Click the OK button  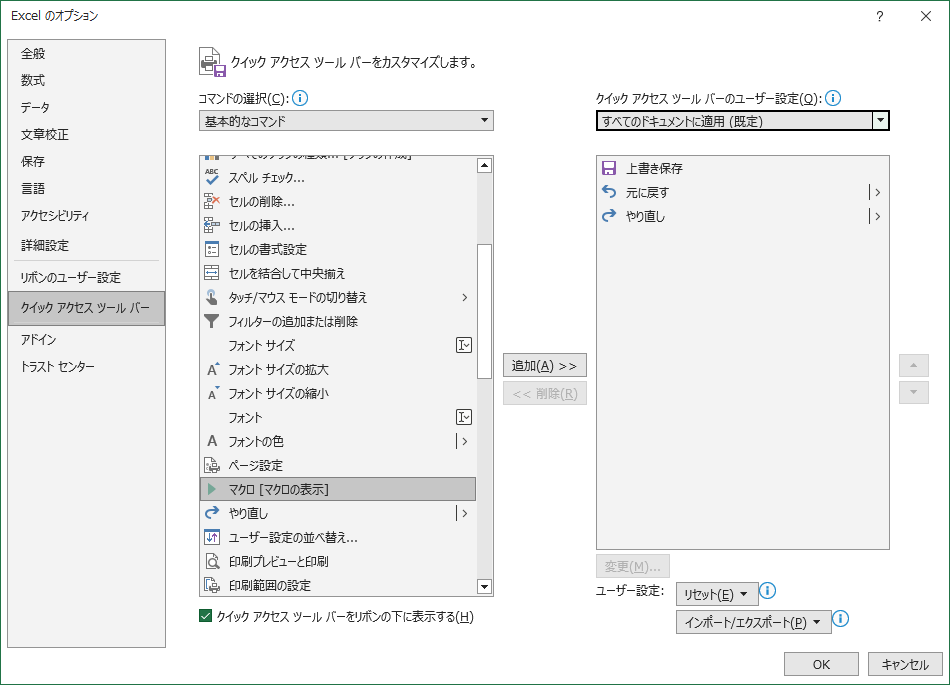[821, 664]
